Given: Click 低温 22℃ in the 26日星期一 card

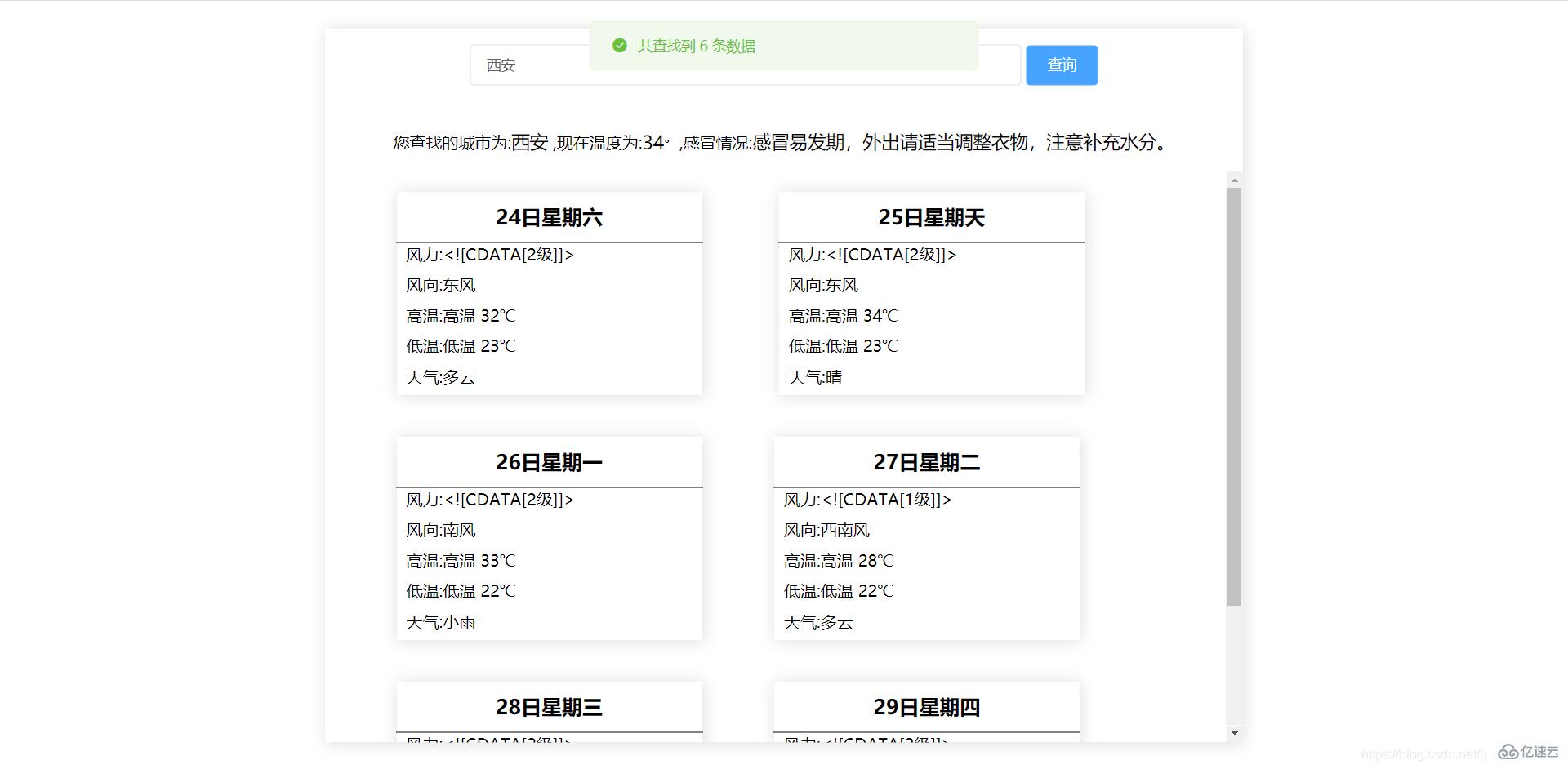Looking at the screenshot, I should 461,591.
